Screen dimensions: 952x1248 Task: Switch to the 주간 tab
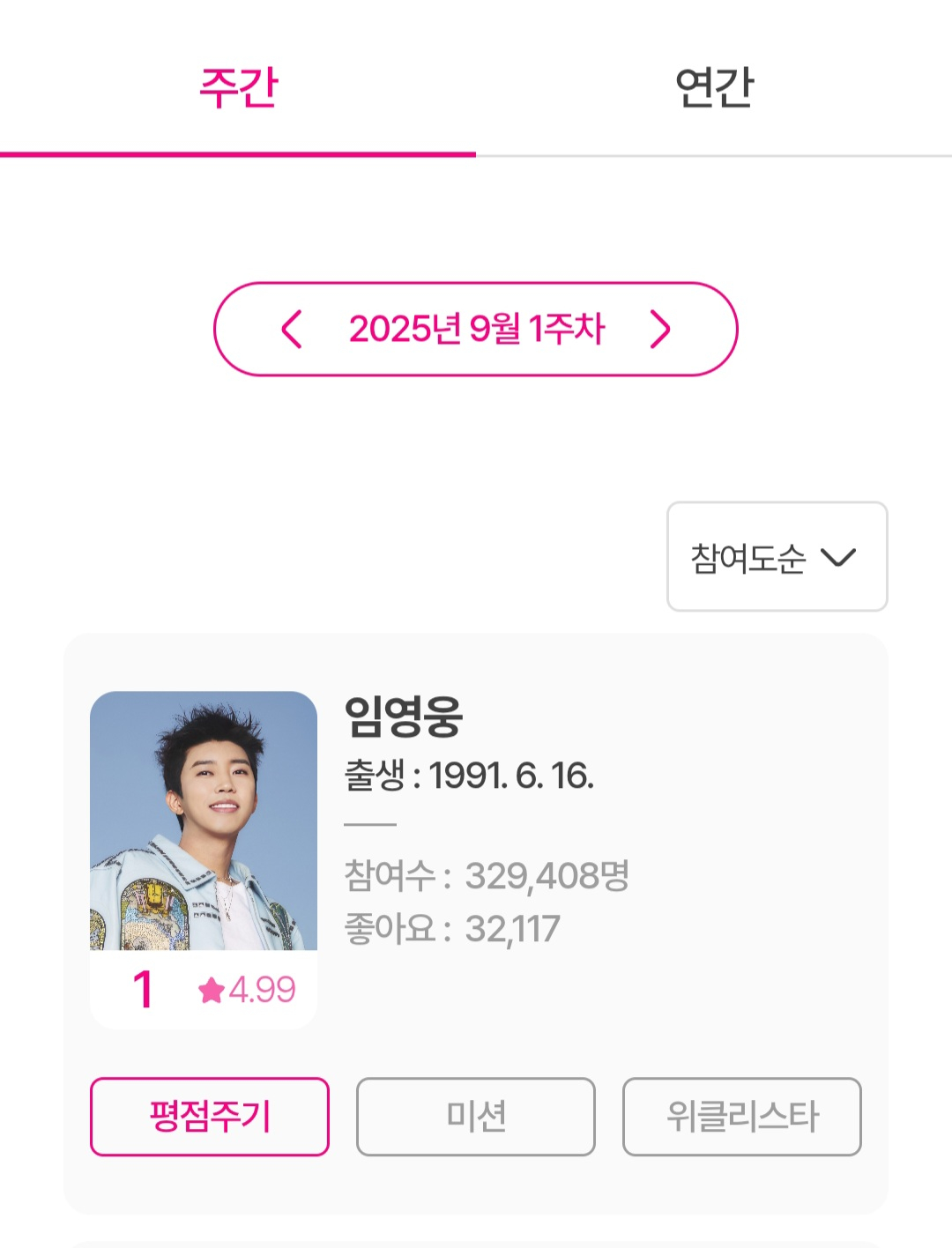(x=238, y=87)
